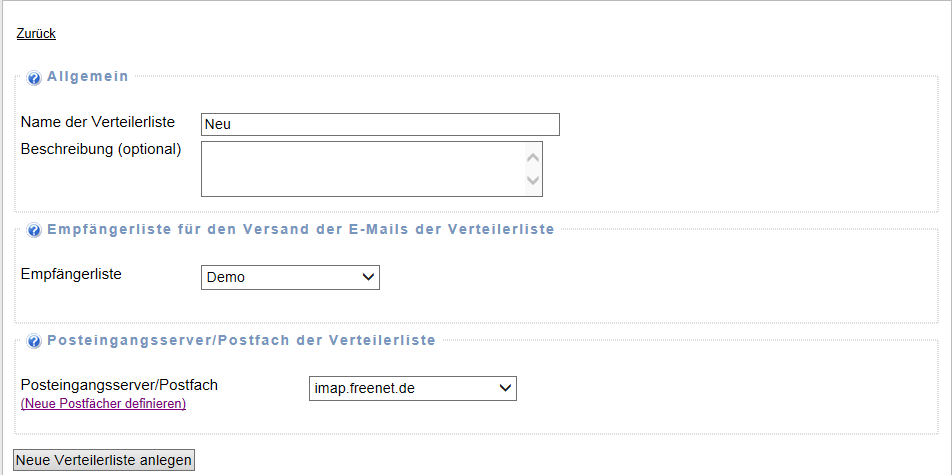Click the Empfängerliste field label

[71, 273]
